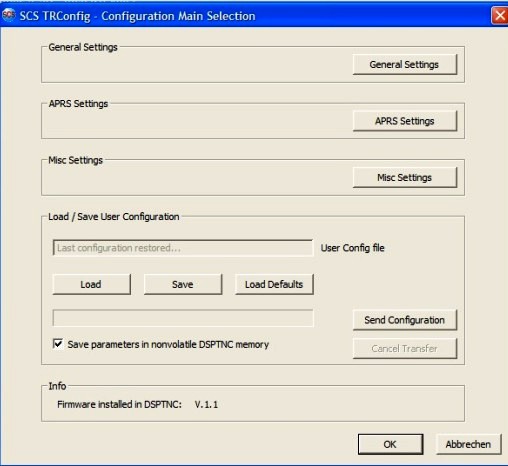Open the APRS Settings button
The image size is (508, 466).
coord(405,121)
